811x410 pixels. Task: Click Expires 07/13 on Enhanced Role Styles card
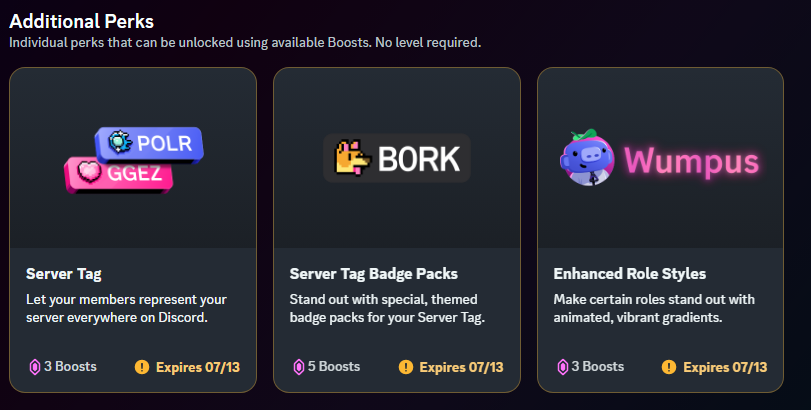[x=725, y=367]
